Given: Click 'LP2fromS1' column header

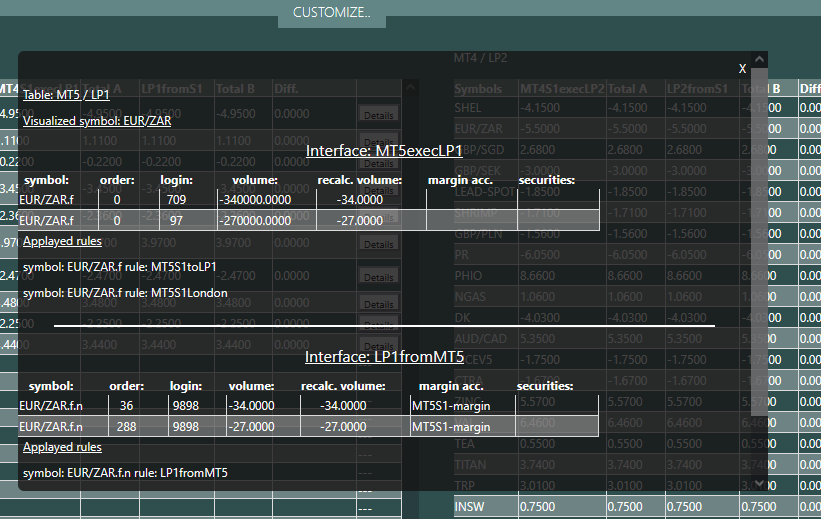Looking at the screenshot, I should [x=697, y=89].
